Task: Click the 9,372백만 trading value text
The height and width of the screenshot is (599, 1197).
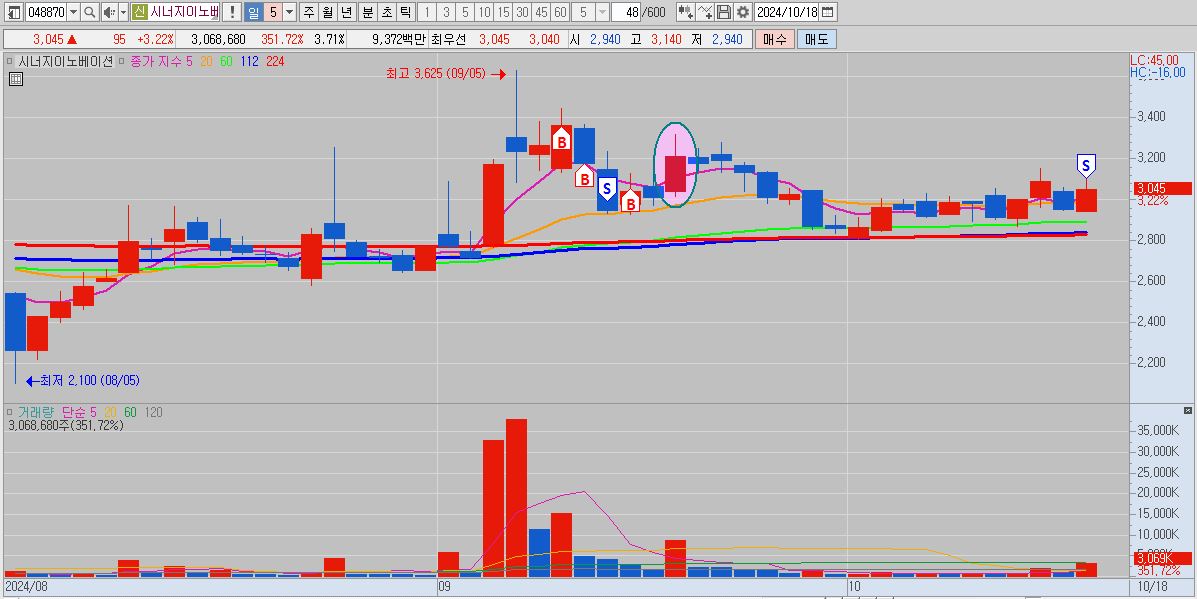Action: [399, 40]
